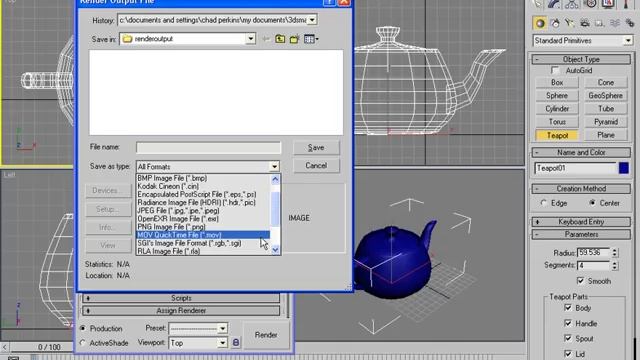Open the View Menu icon in dialog
The height and width of the screenshot is (360, 640).
tap(311, 39)
